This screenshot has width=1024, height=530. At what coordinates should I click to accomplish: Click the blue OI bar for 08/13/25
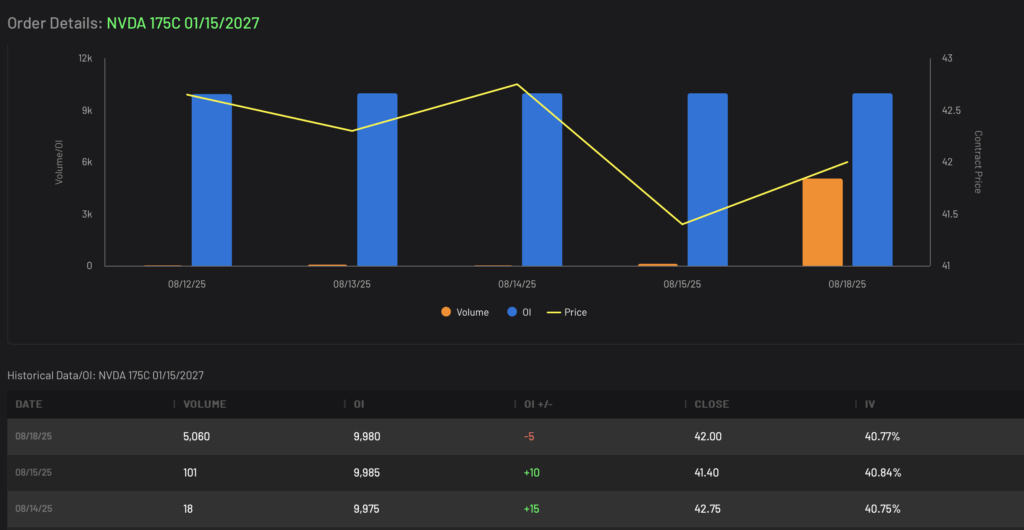pyautogui.click(x=377, y=179)
